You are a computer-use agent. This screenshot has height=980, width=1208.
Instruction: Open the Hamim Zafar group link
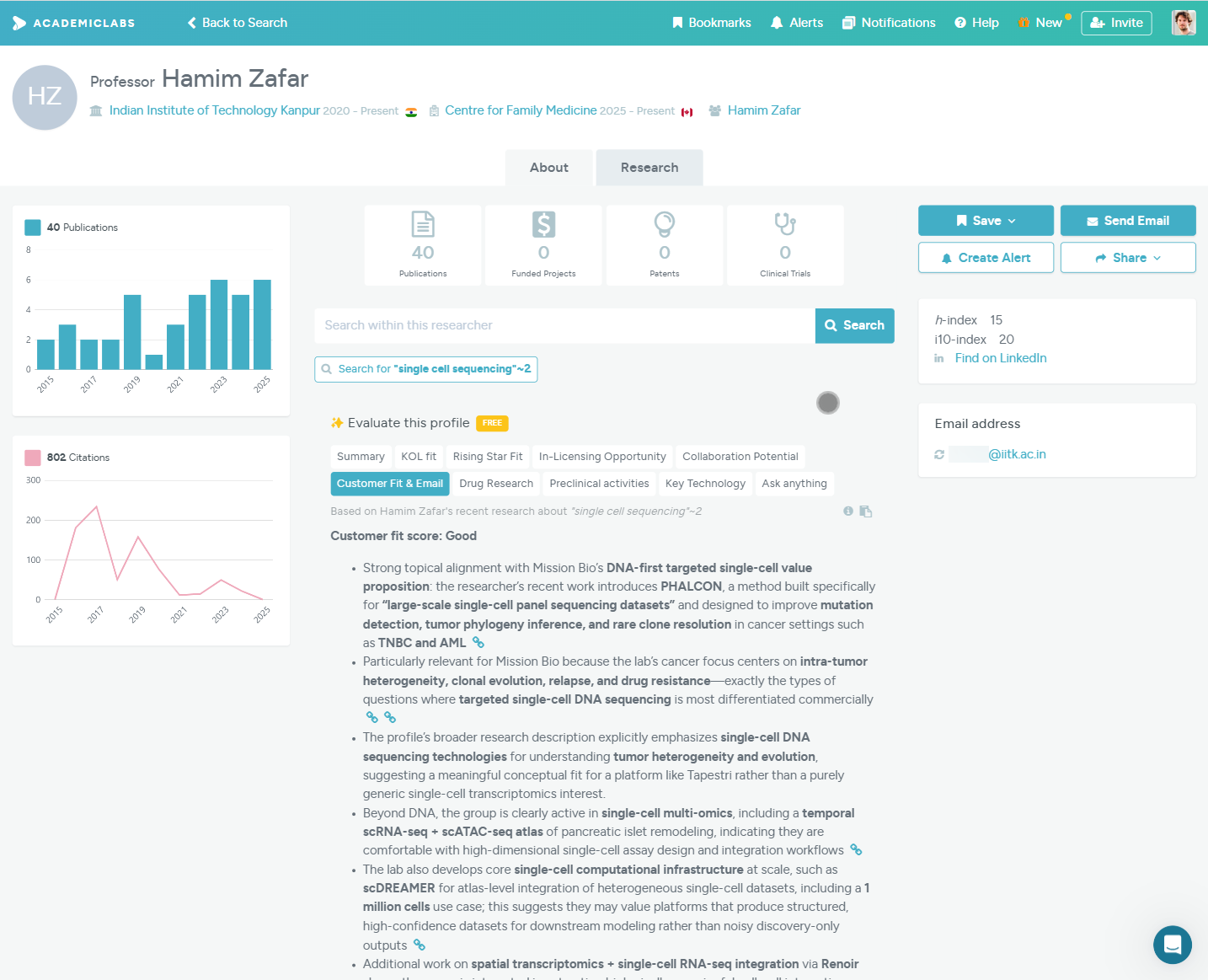pos(764,110)
